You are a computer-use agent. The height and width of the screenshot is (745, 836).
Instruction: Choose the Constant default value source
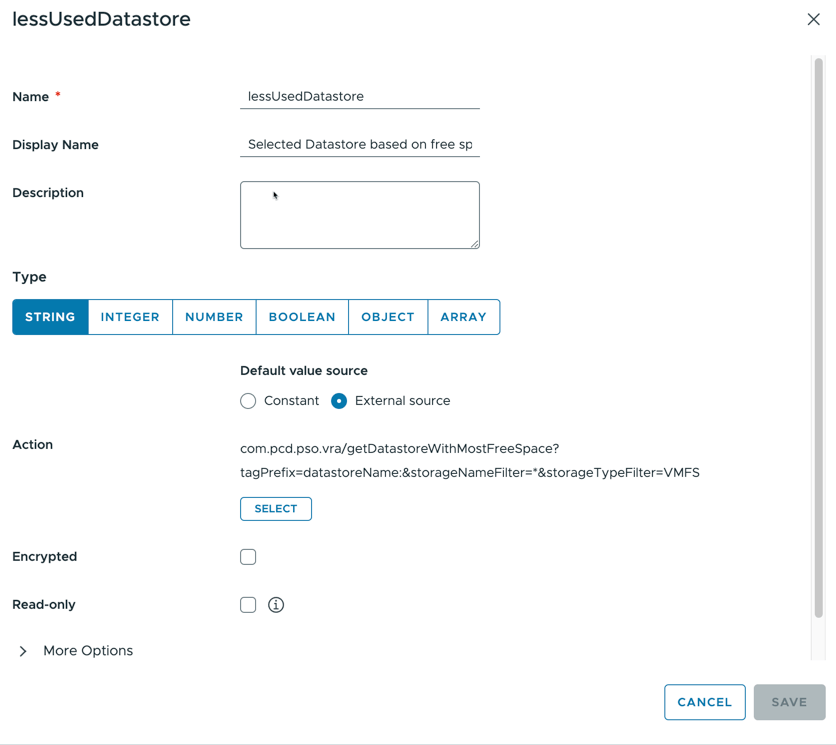[x=248, y=401]
